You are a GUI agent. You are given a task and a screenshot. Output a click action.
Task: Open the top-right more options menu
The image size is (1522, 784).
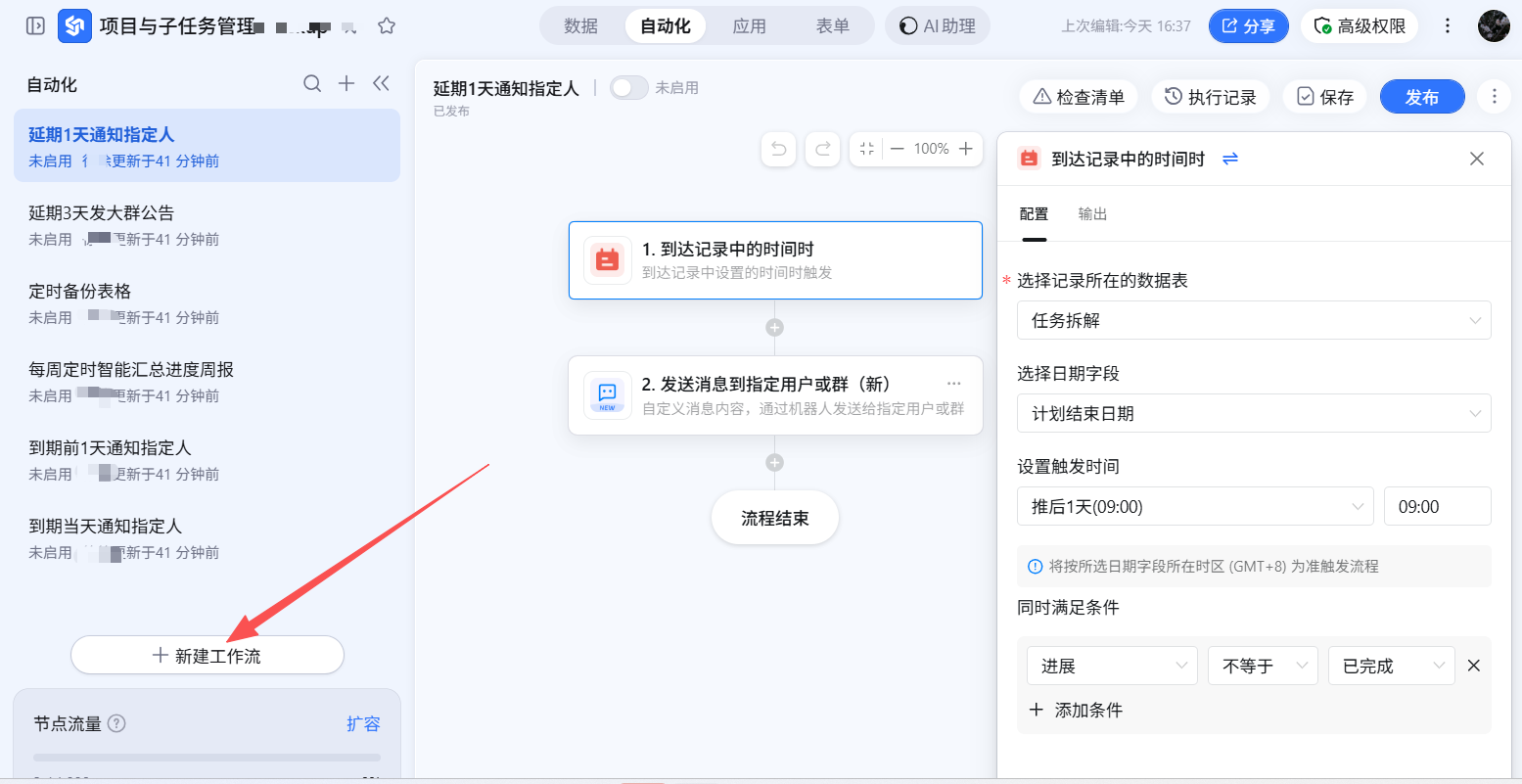click(1448, 26)
